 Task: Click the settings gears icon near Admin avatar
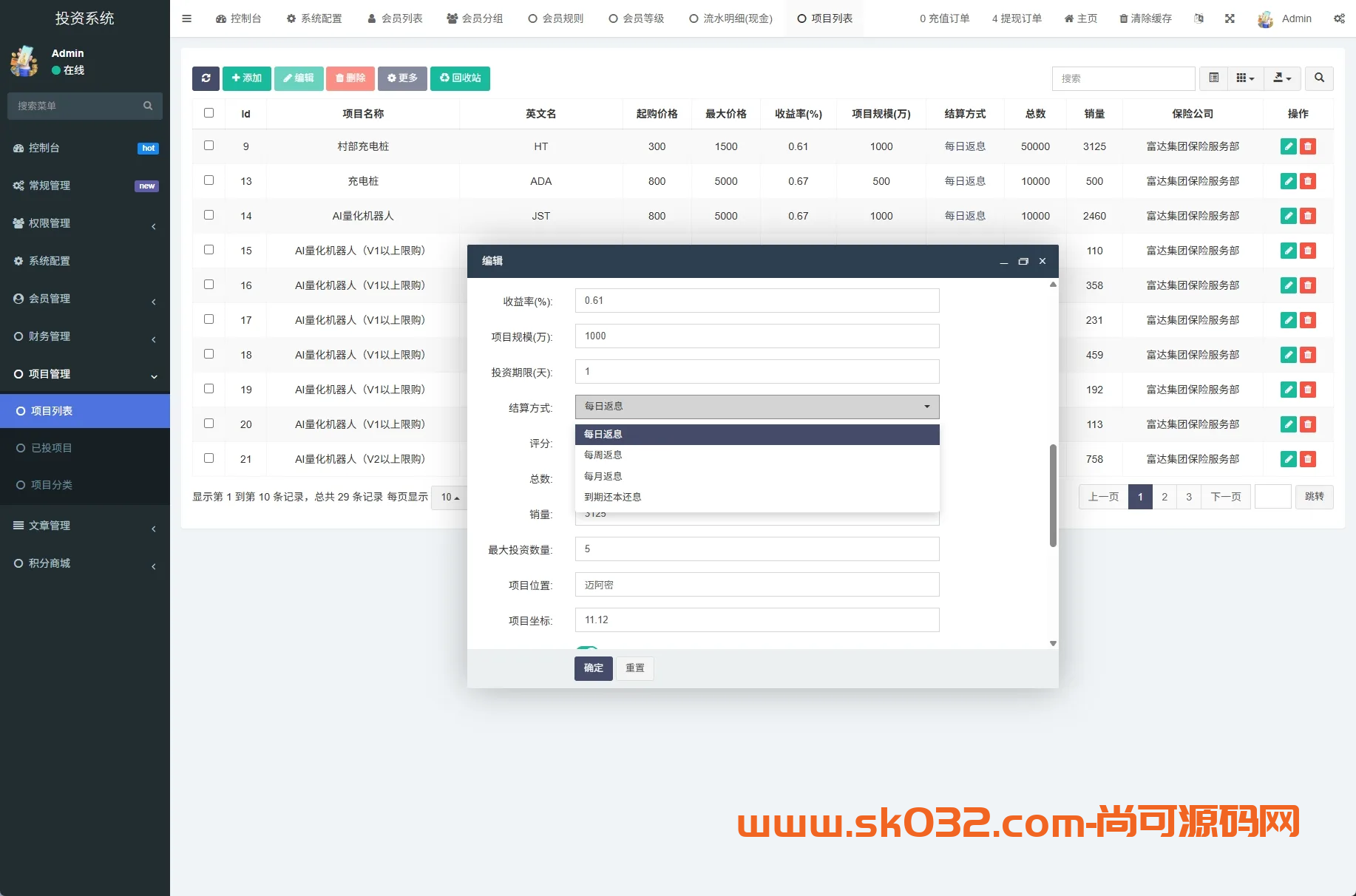(1339, 18)
